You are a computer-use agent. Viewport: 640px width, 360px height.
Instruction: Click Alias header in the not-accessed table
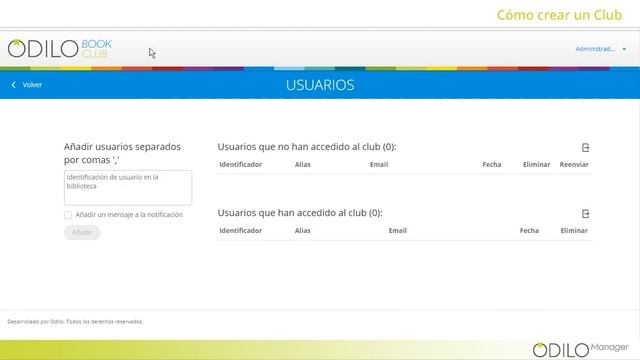(302, 164)
